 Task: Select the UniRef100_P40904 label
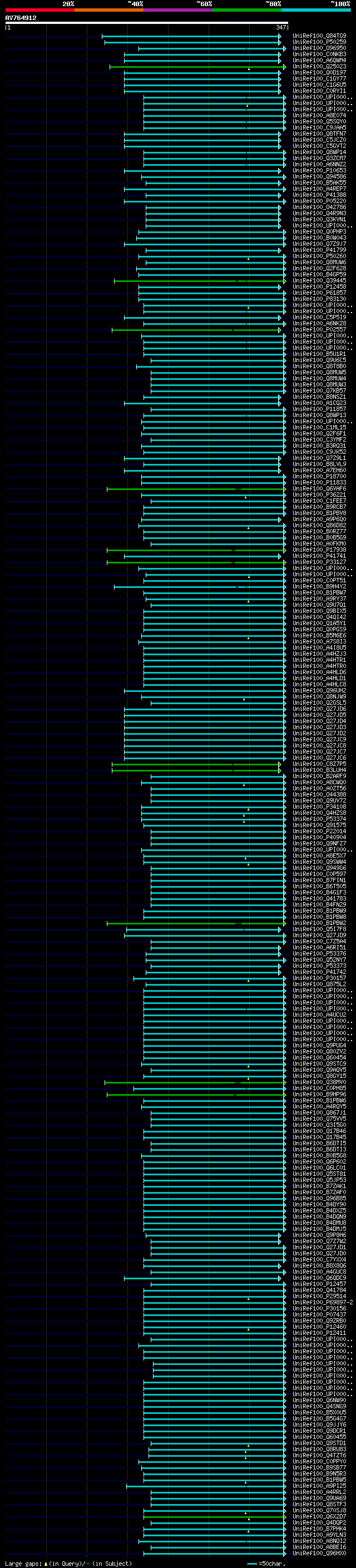coord(319,838)
